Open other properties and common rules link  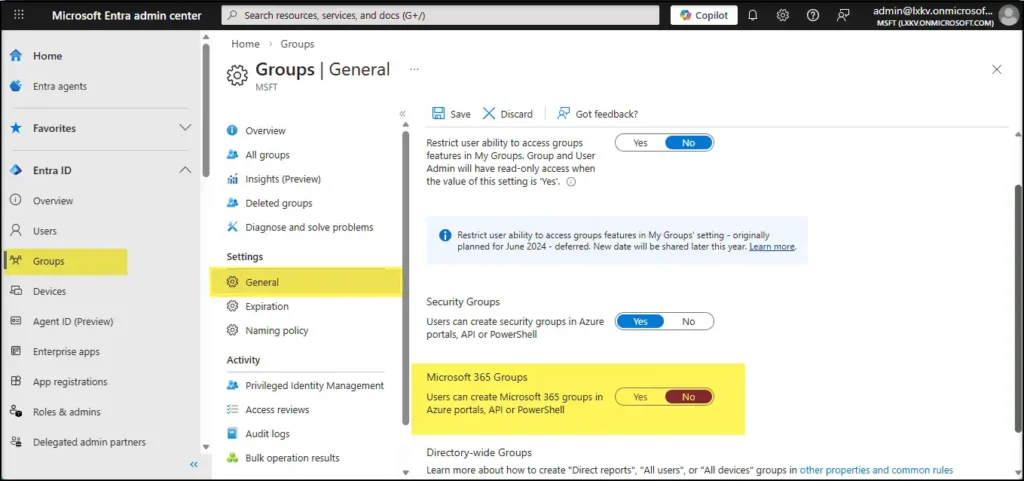pyautogui.click(x=876, y=469)
